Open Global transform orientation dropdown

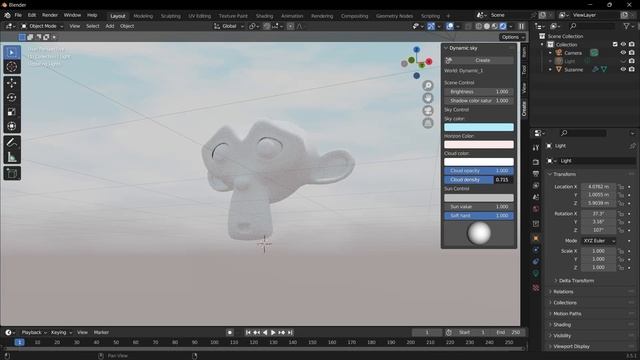(x=229, y=26)
